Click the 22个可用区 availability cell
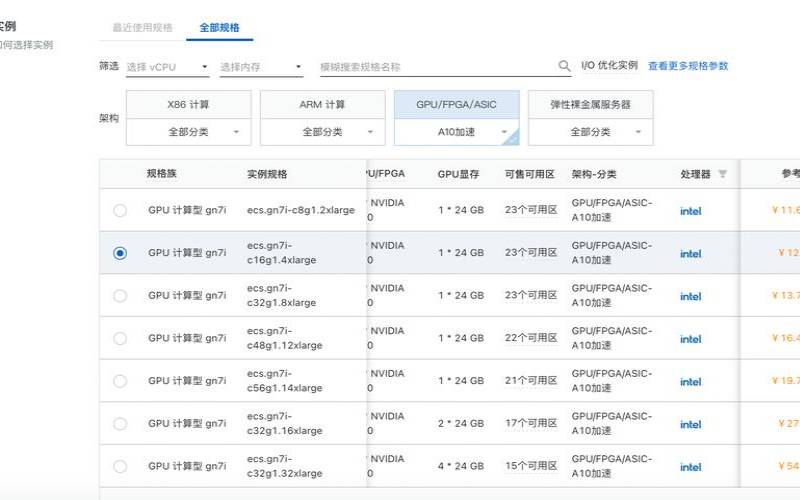Image resolution: width=800 pixels, height=500 pixels. tap(531, 338)
